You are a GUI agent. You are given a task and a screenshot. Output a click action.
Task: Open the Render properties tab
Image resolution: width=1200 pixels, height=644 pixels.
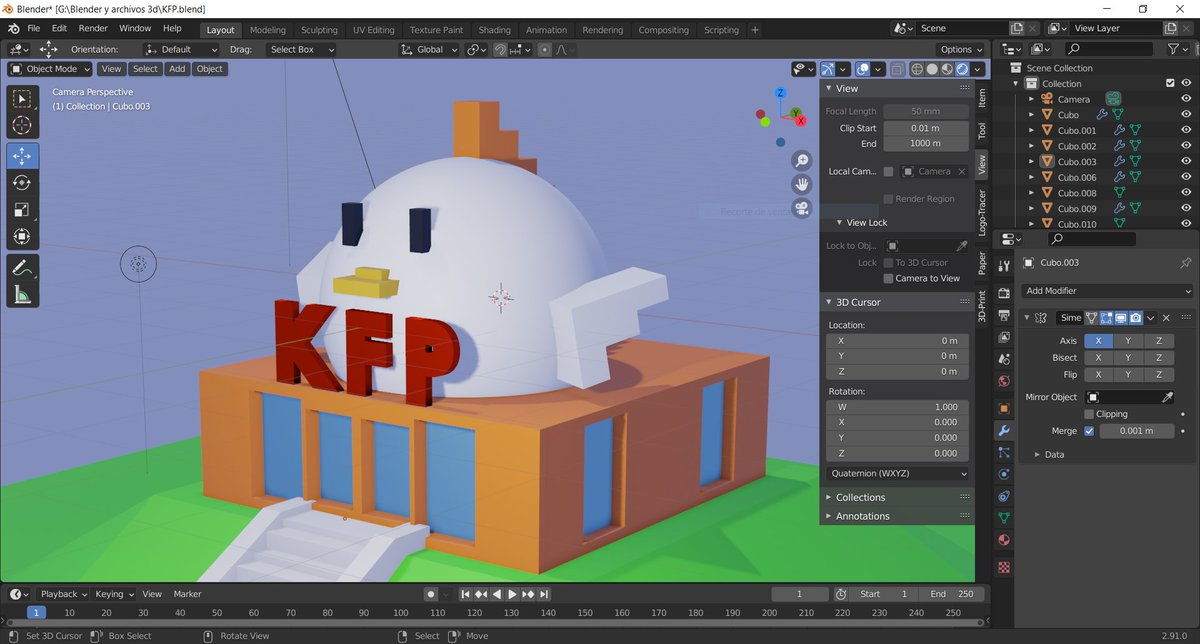click(1004, 294)
